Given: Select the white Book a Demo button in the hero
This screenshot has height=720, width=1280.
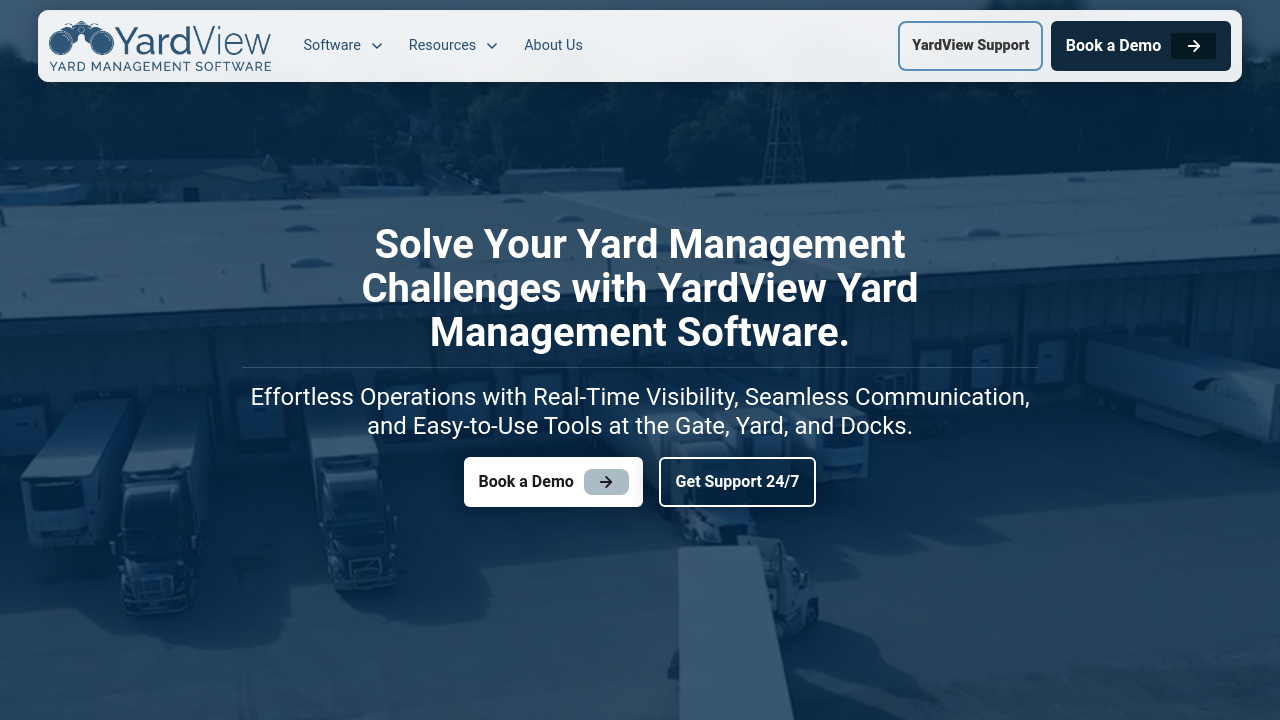Looking at the screenshot, I should coord(526,482).
